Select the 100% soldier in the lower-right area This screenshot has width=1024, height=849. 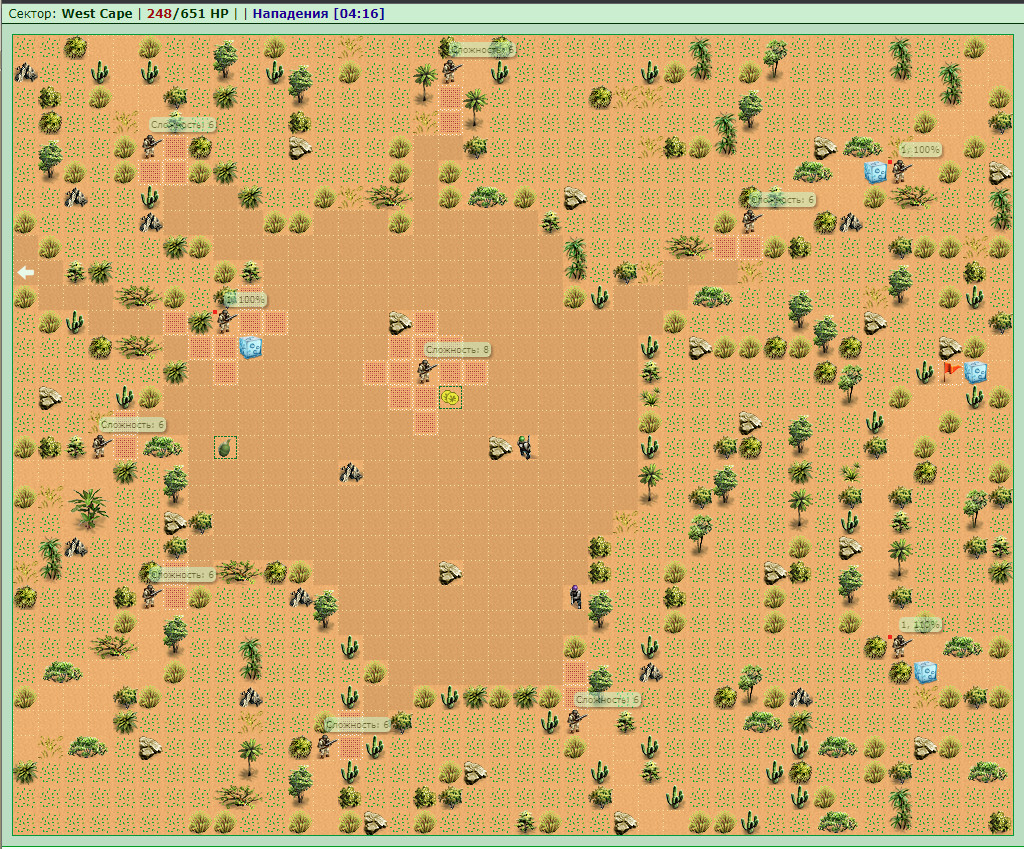click(900, 646)
